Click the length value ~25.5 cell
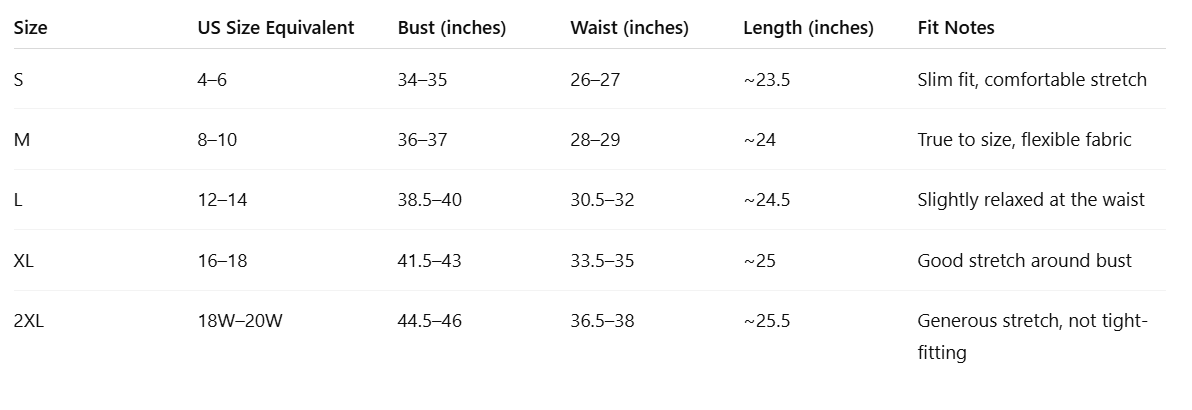The image size is (1192, 410). pyautogui.click(x=766, y=321)
